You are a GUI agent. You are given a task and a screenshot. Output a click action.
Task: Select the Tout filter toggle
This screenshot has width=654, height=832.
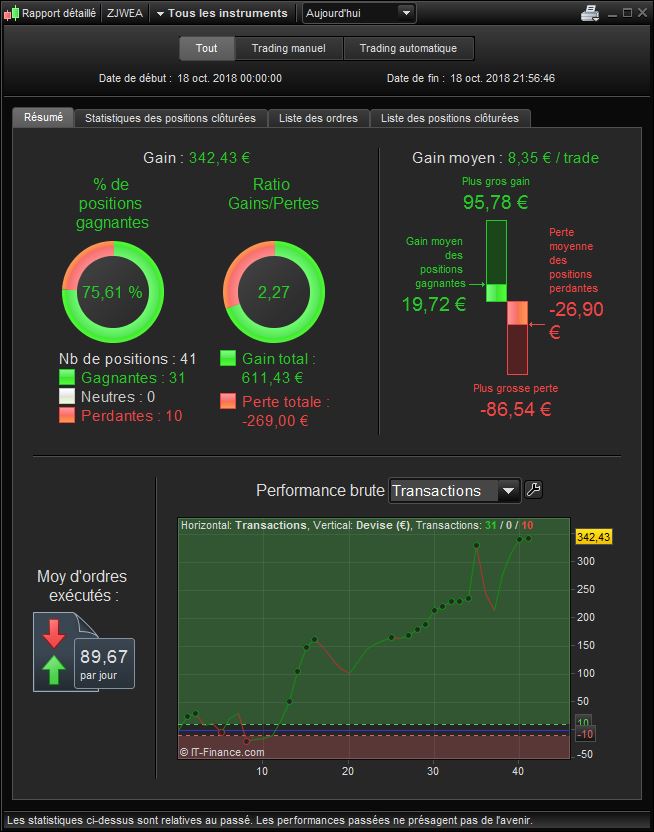pyautogui.click(x=206, y=48)
